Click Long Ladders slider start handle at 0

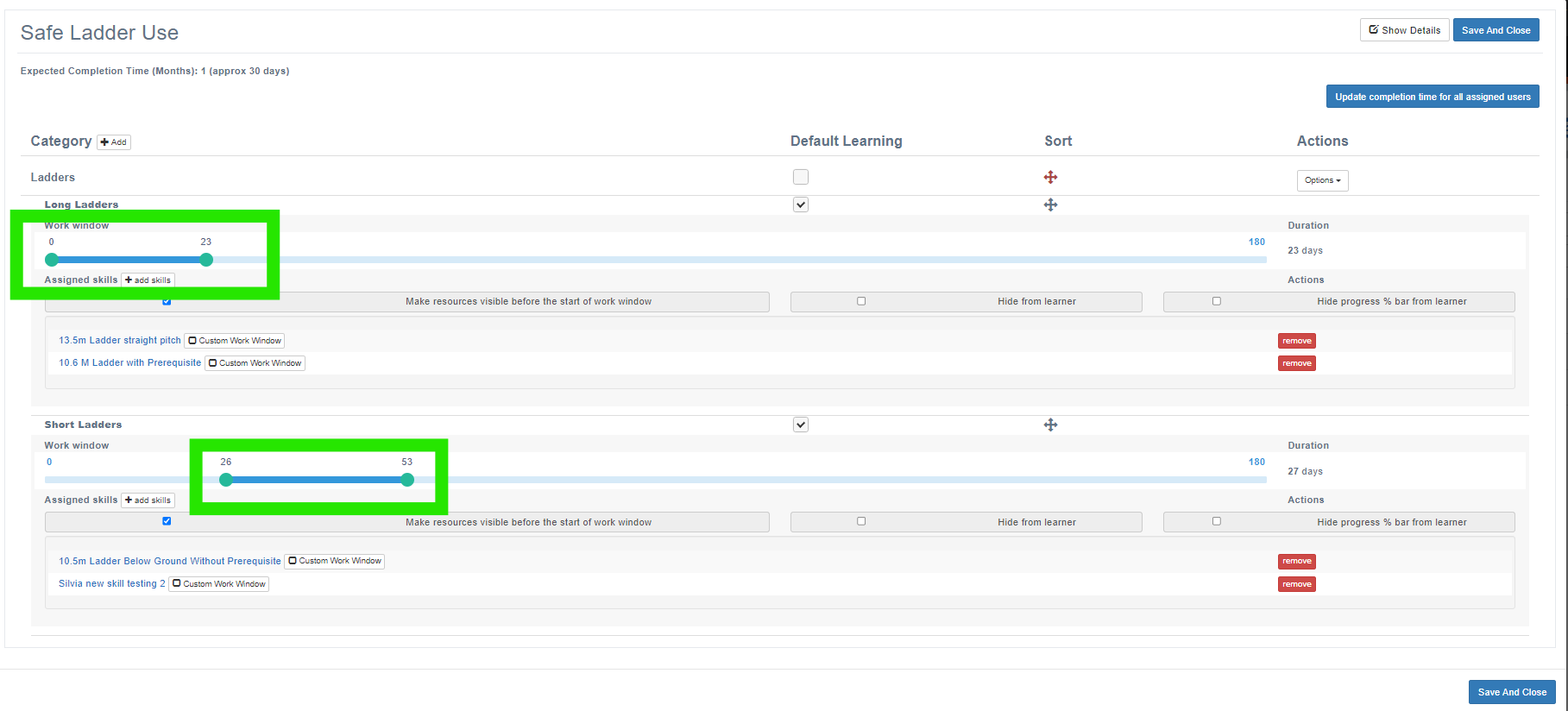click(52, 260)
